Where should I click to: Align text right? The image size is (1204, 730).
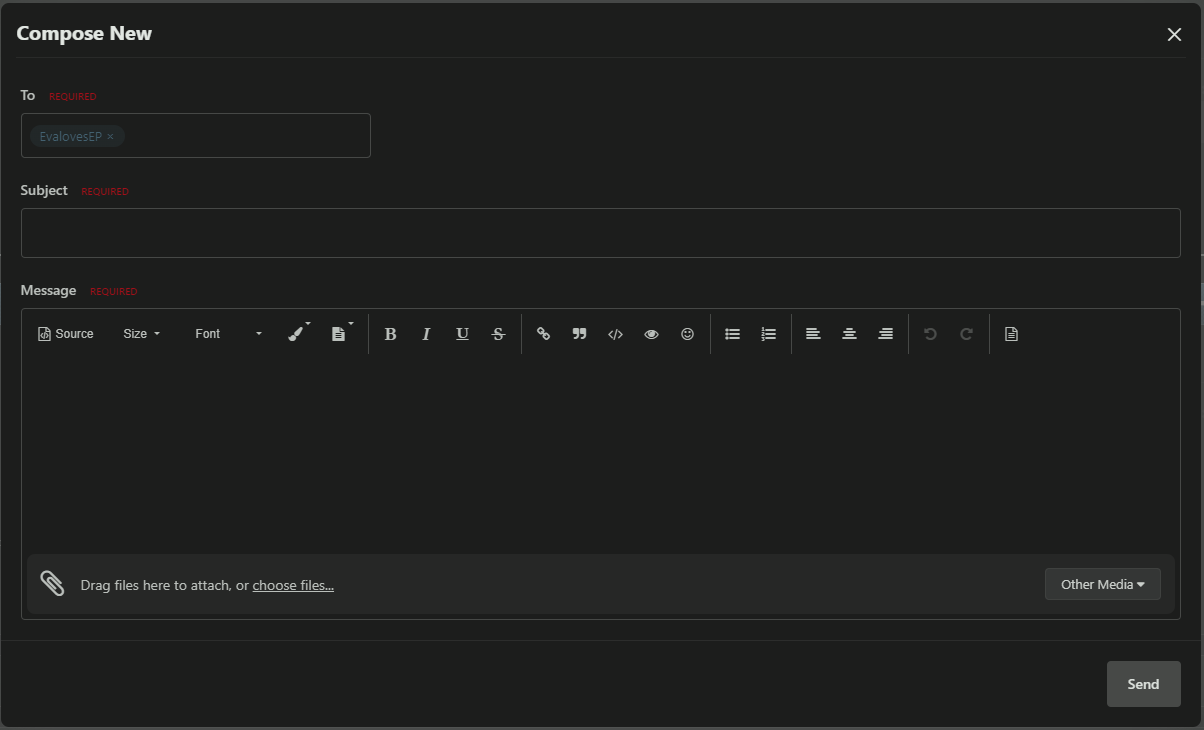tap(886, 334)
